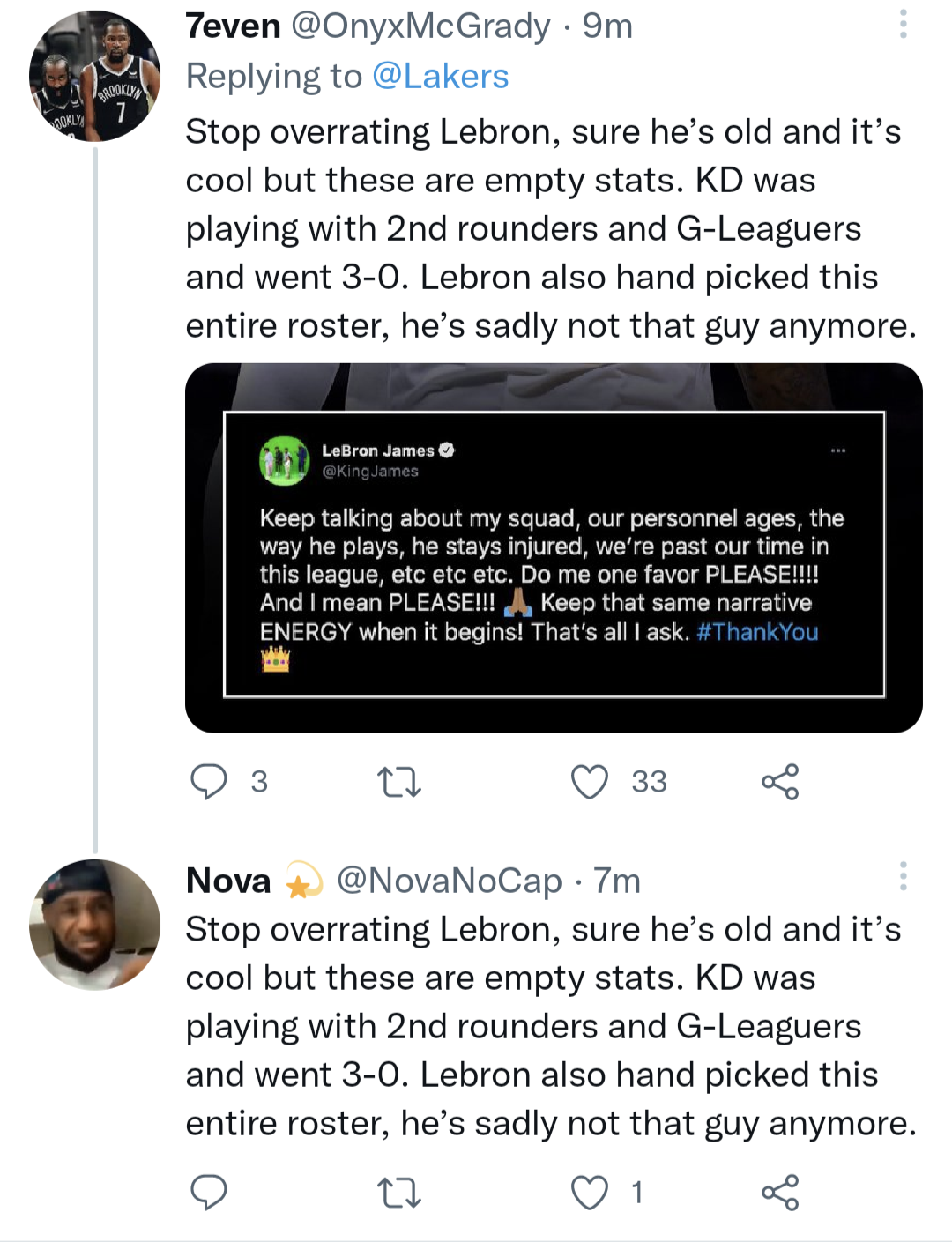
Task: Share 7even's tweet
Action: [x=780, y=782]
